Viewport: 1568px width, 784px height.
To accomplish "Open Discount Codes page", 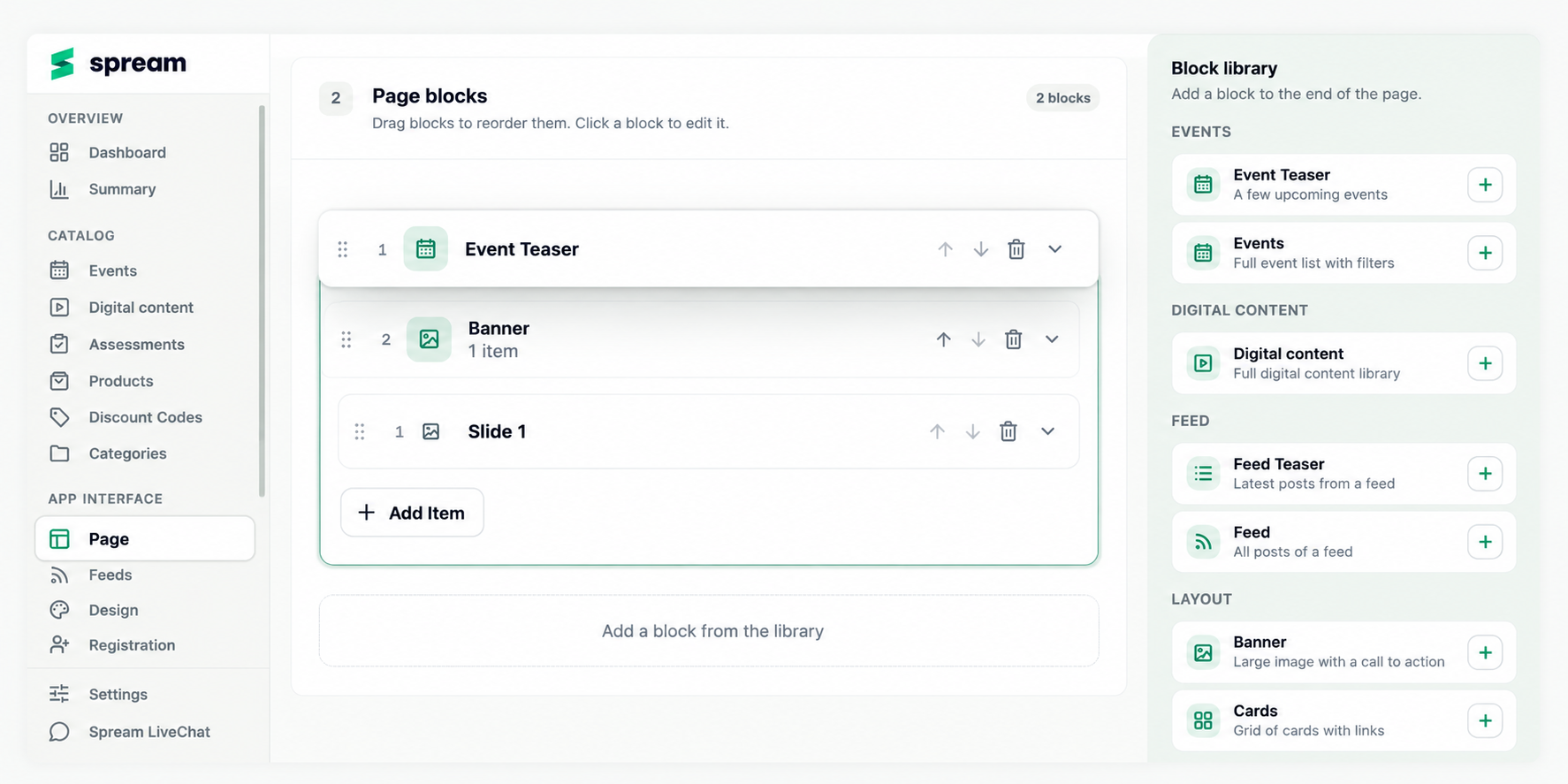I will click(145, 417).
